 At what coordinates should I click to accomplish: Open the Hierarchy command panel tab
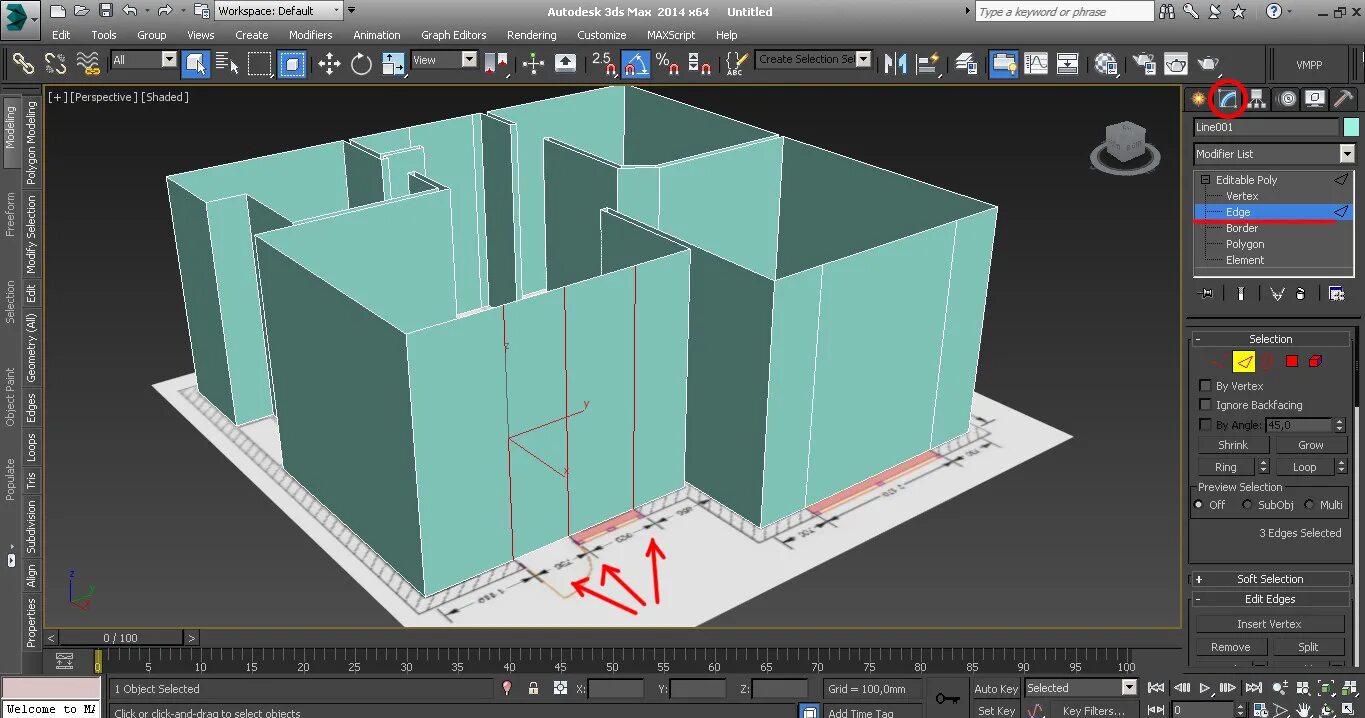coord(1257,99)
